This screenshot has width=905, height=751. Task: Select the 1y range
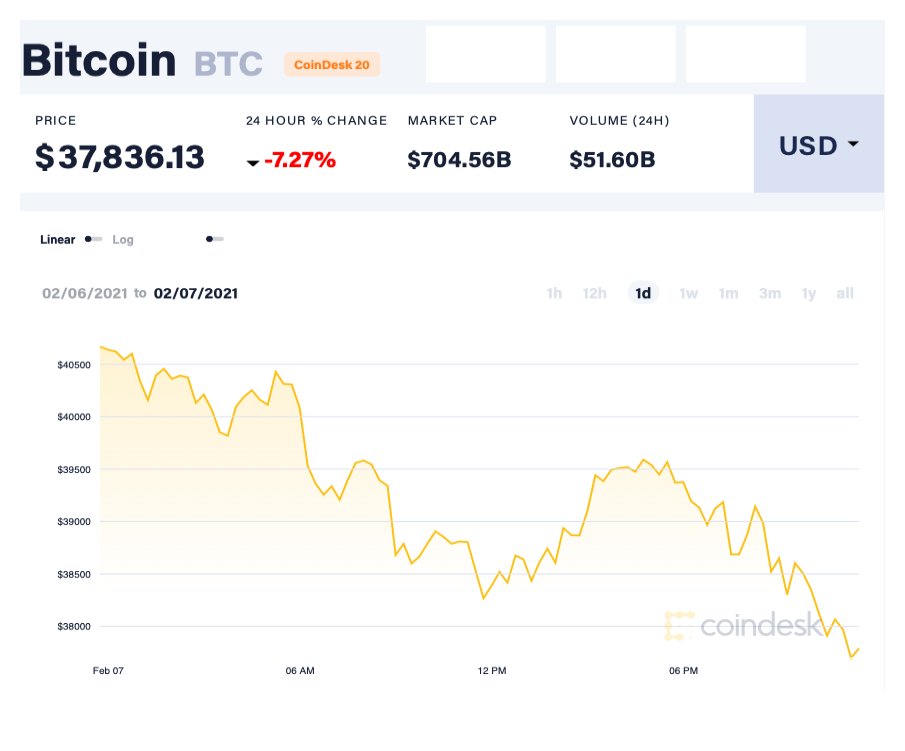point(808,293)
